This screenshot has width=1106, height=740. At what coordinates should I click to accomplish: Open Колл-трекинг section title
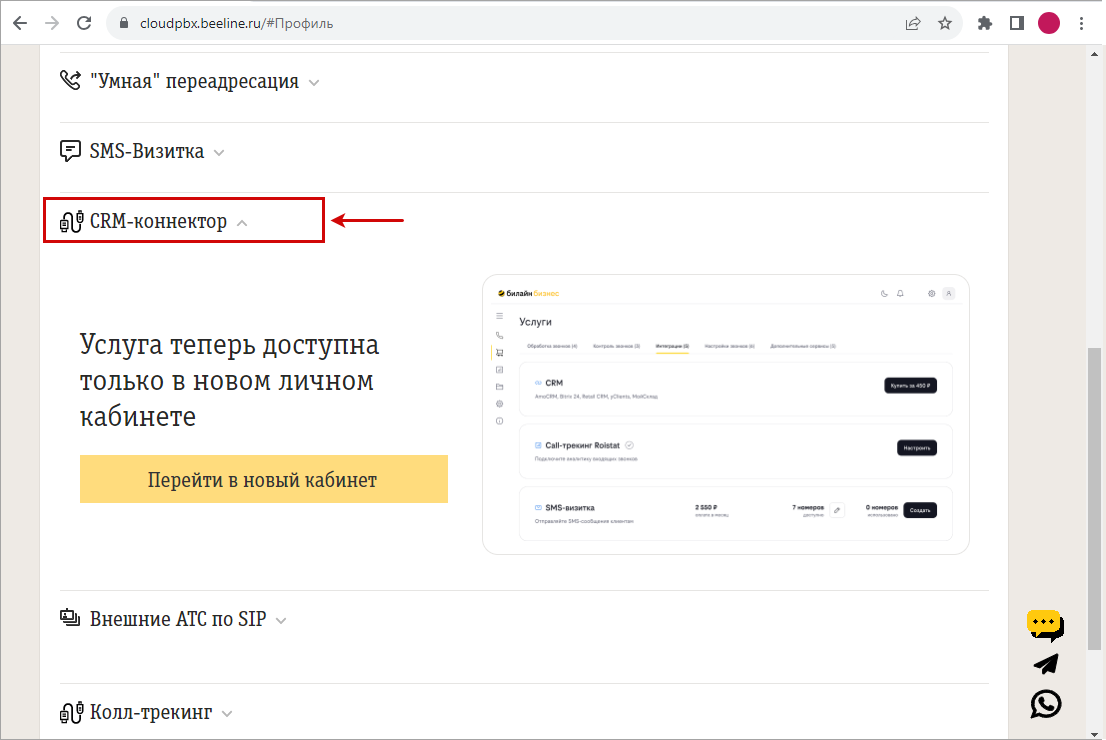coord(151,712)
